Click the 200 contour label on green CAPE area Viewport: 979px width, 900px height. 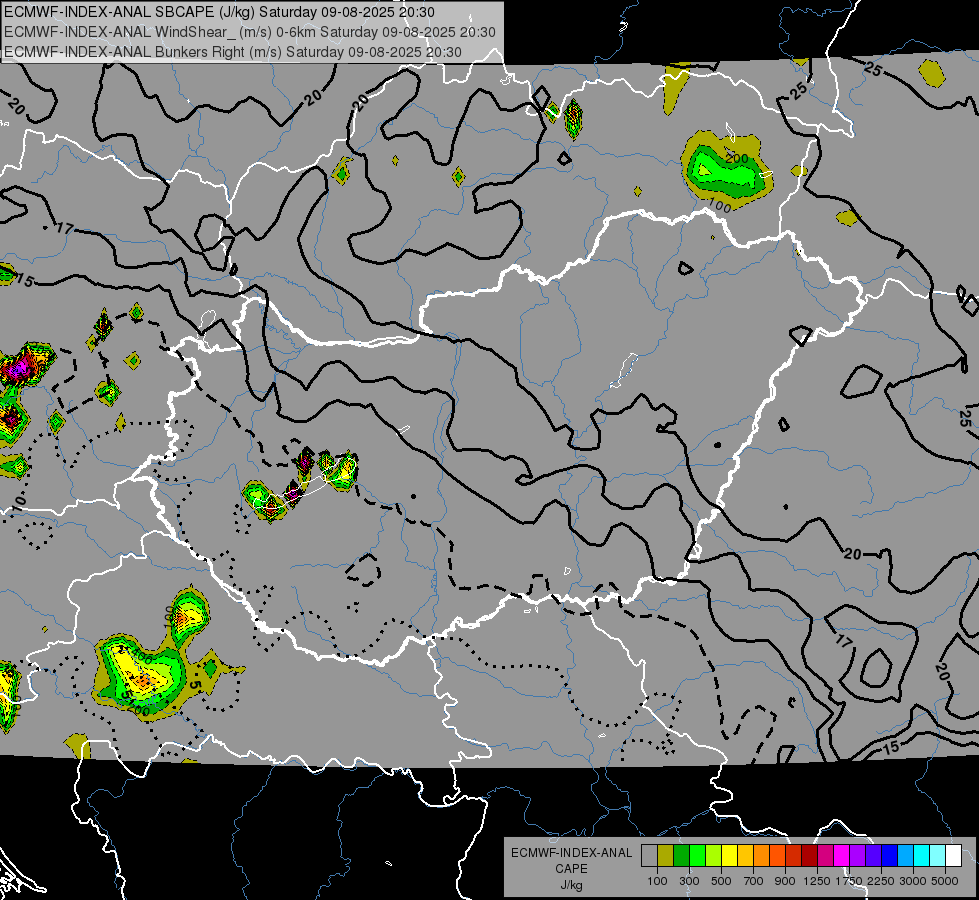point(737,159)
